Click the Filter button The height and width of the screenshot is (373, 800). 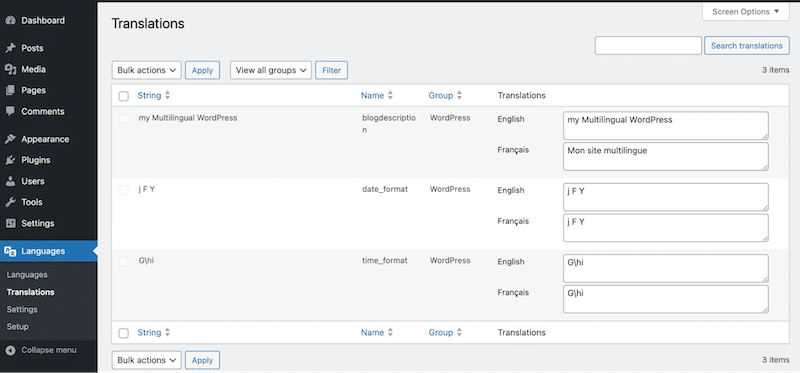pos(332,70)
